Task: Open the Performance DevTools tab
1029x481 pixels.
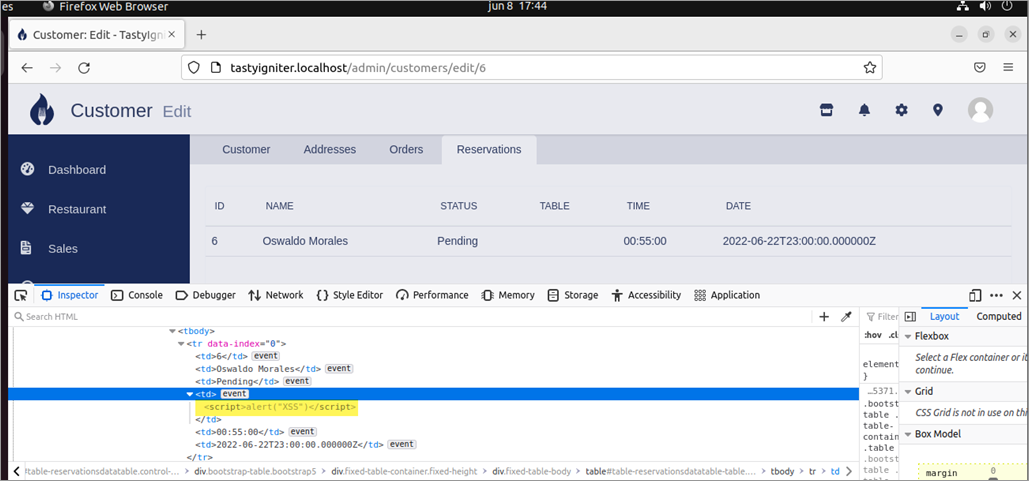Action: point(432,295)
